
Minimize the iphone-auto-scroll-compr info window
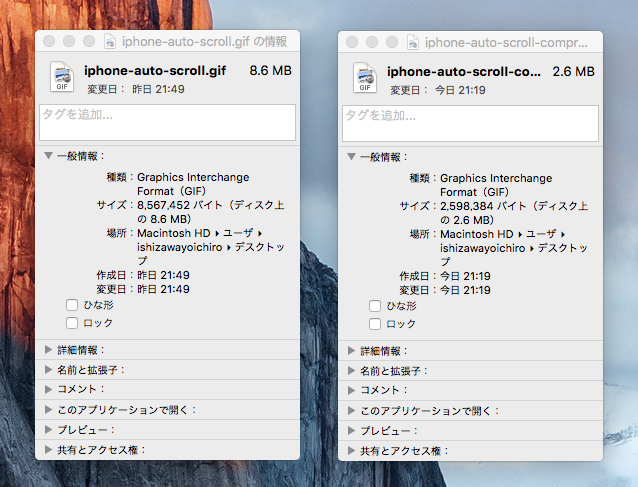click(x=372, y=42)
